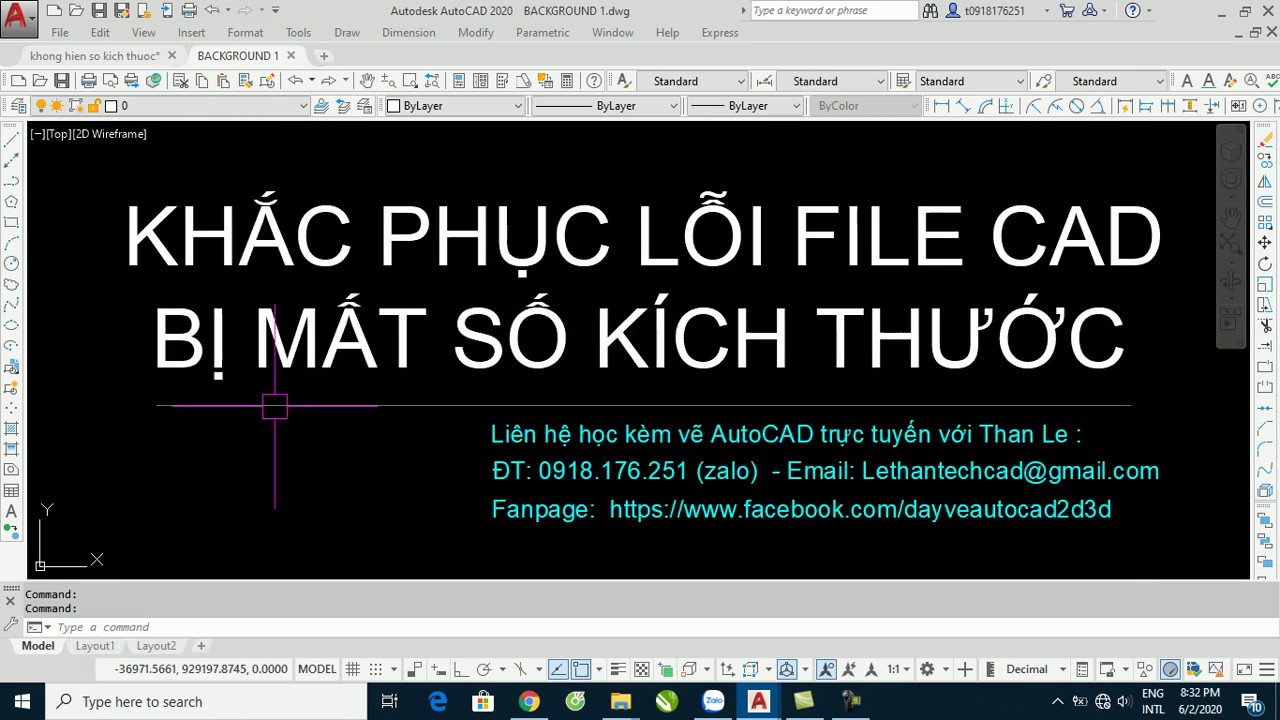Toggle Annotation visibility in status bar
The height and width of the screenshot is (720, 1280).
coord(826,669)
